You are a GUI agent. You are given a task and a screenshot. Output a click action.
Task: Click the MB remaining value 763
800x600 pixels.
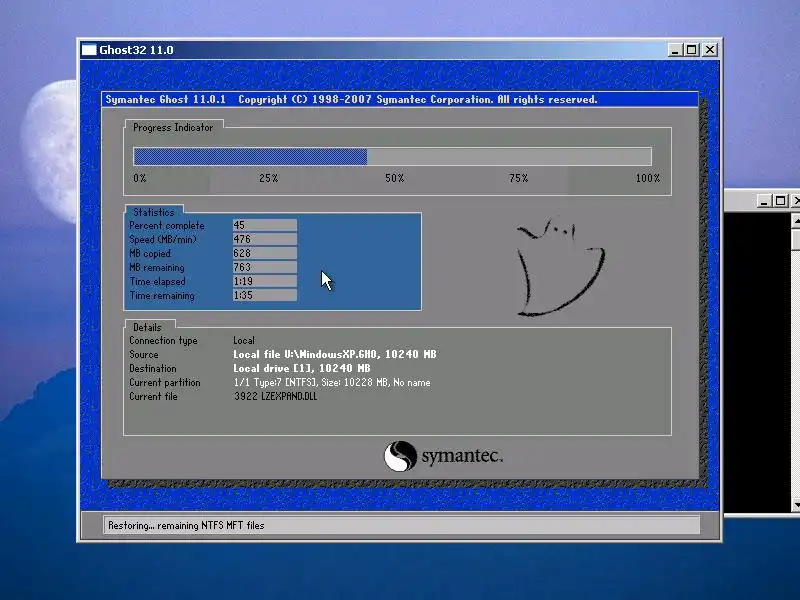[x=265, y=267]
